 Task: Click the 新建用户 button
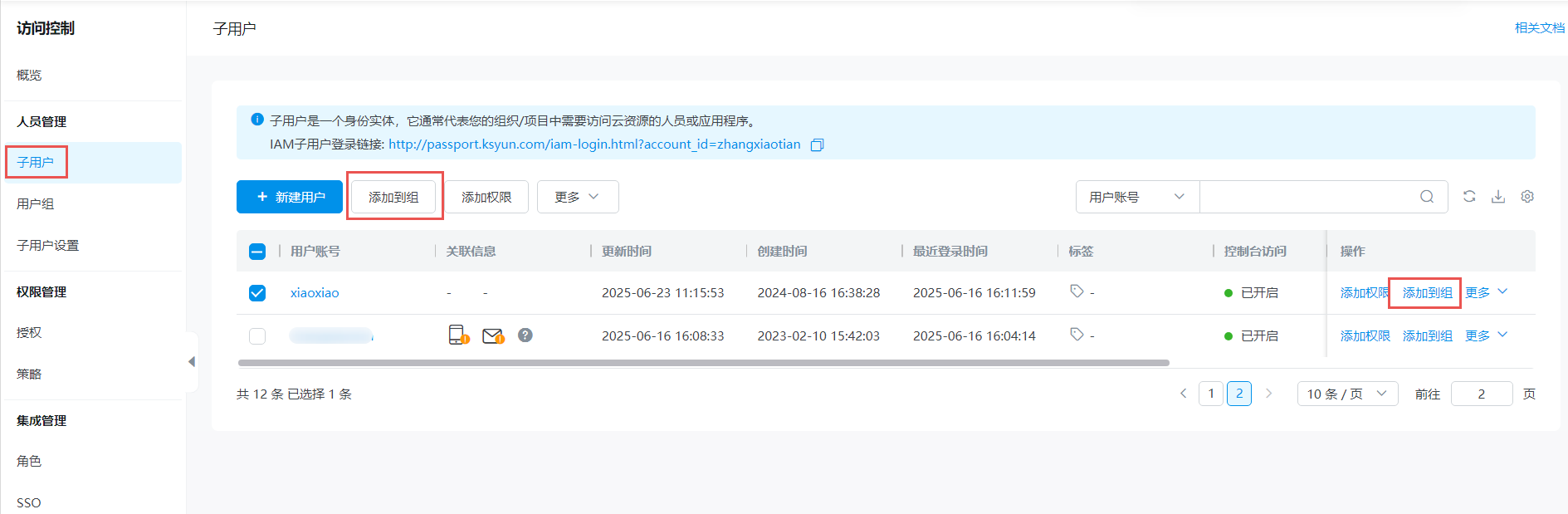(290, 197)
